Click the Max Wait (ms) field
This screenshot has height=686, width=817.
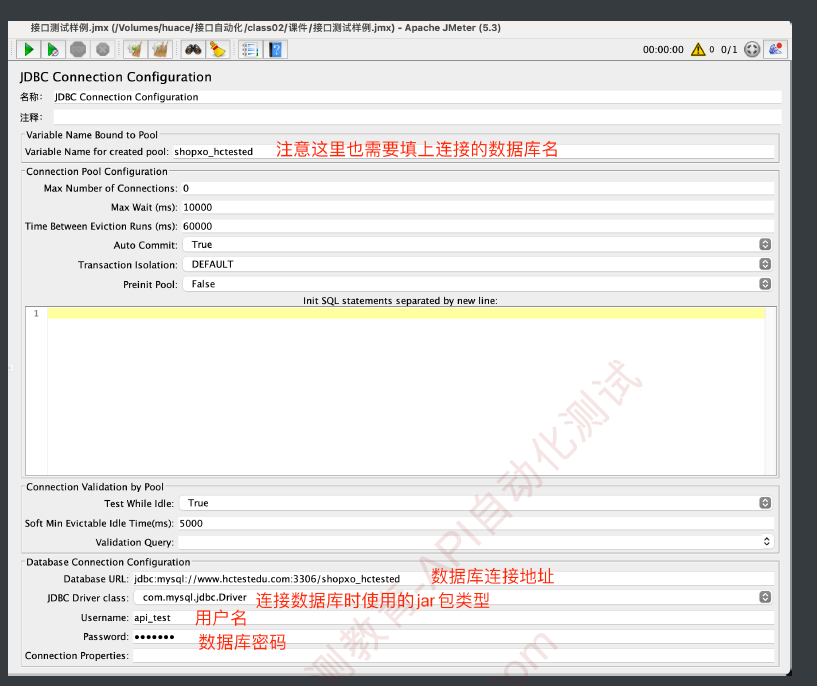(477, 207)
